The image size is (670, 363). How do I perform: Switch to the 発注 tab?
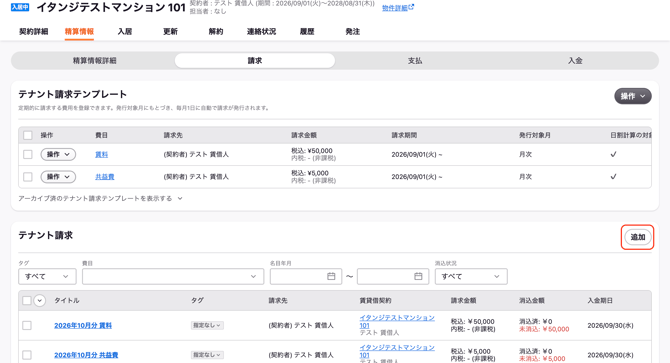coord(353,32)
